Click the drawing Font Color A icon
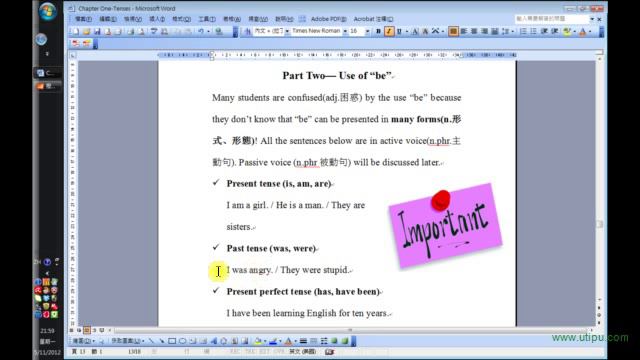 pos(288,341)
